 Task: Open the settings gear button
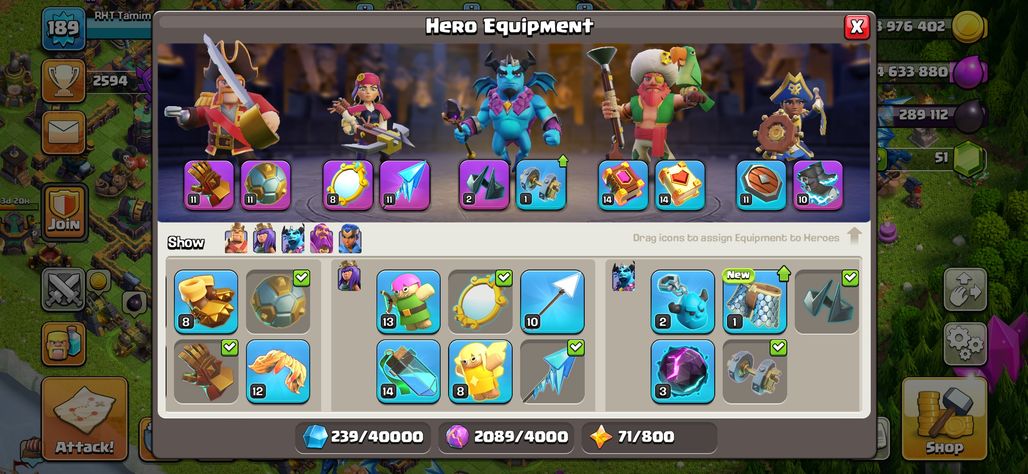(964, 344)
